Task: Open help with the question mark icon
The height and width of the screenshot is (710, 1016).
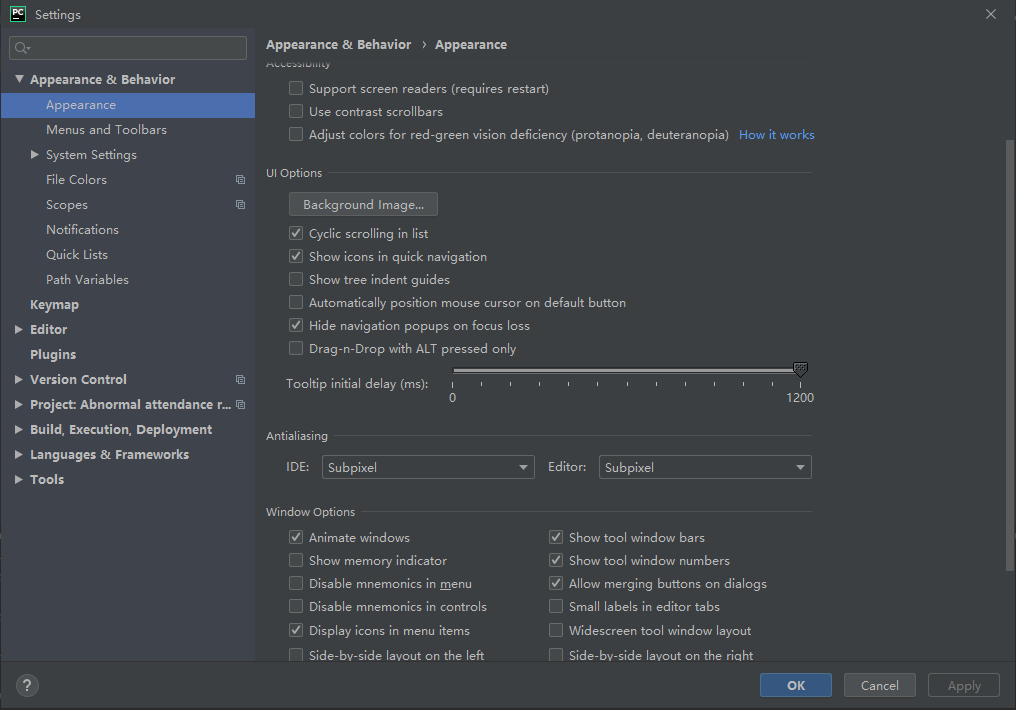Action: pyautogui.click(x=27, y=685)
